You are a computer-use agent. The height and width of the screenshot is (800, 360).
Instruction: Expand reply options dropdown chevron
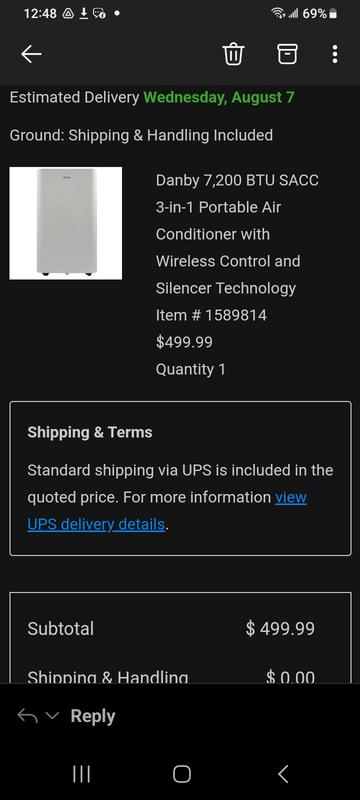pyautogui.click(x=52, y=715)
